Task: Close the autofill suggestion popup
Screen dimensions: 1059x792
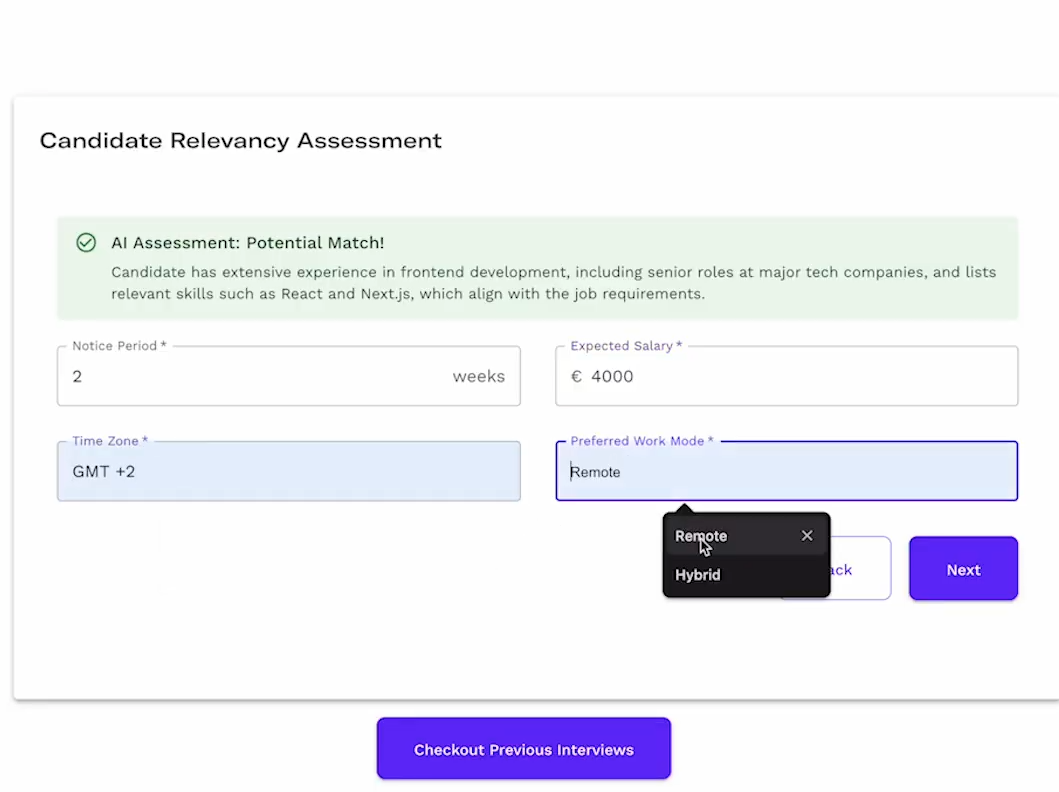Action: click(x=807, y=536)
